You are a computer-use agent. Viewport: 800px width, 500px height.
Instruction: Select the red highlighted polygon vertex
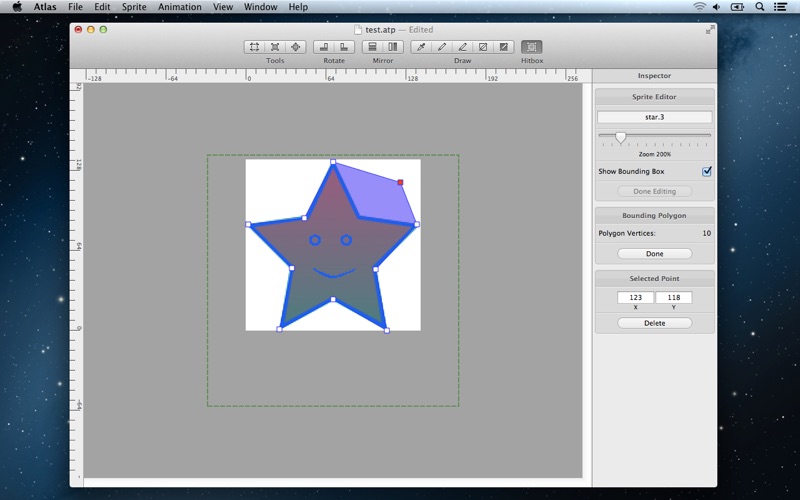pos(401,182)
